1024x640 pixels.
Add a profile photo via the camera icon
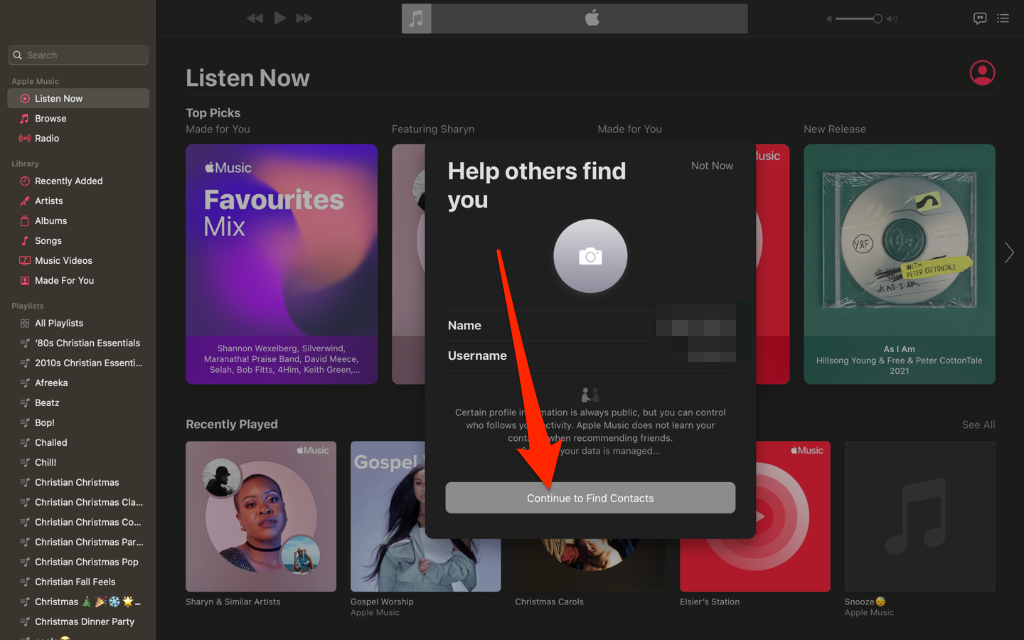[x=590, y=256]
